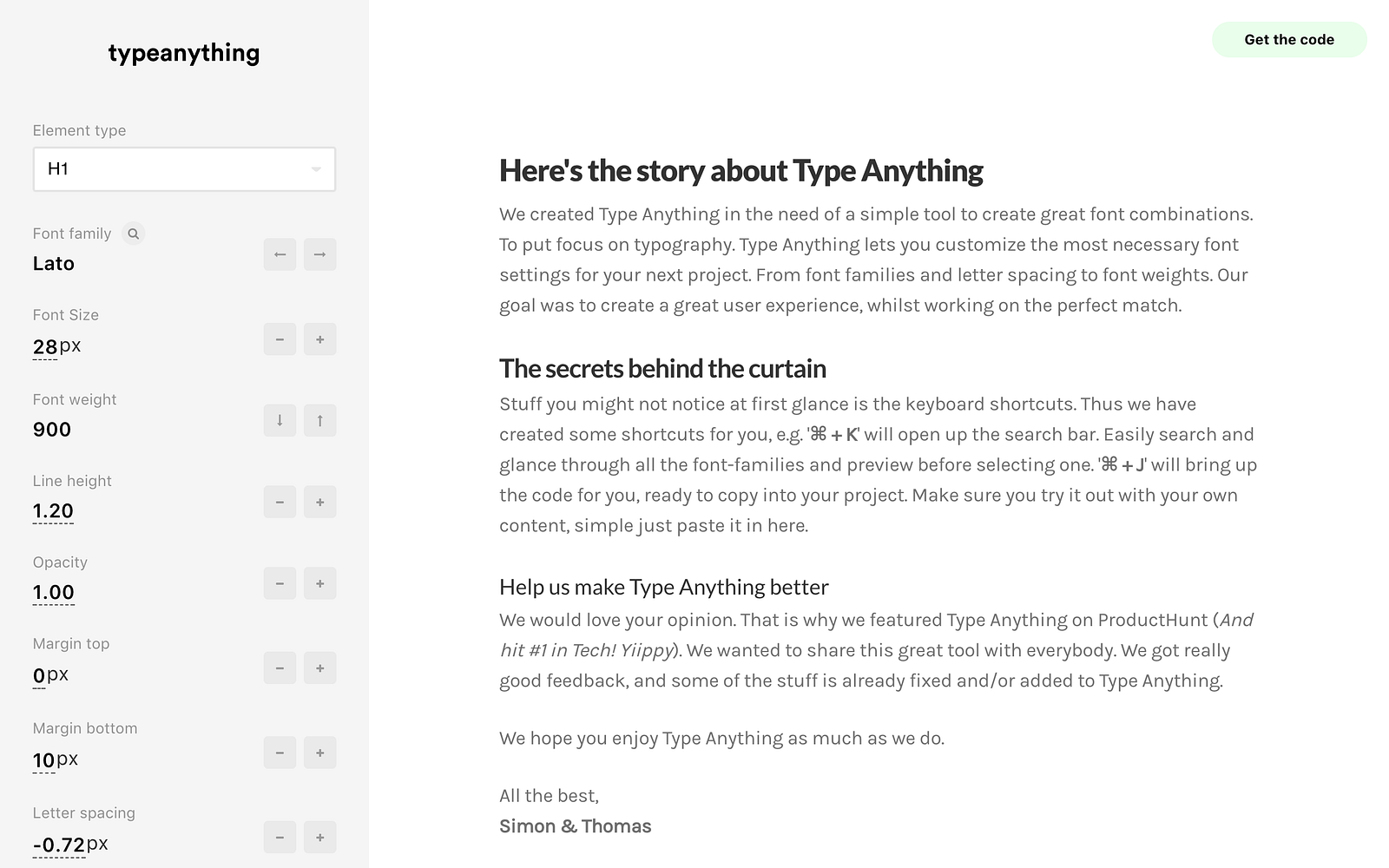
Task: Switch to the previous font family
Action: point(280,254)
